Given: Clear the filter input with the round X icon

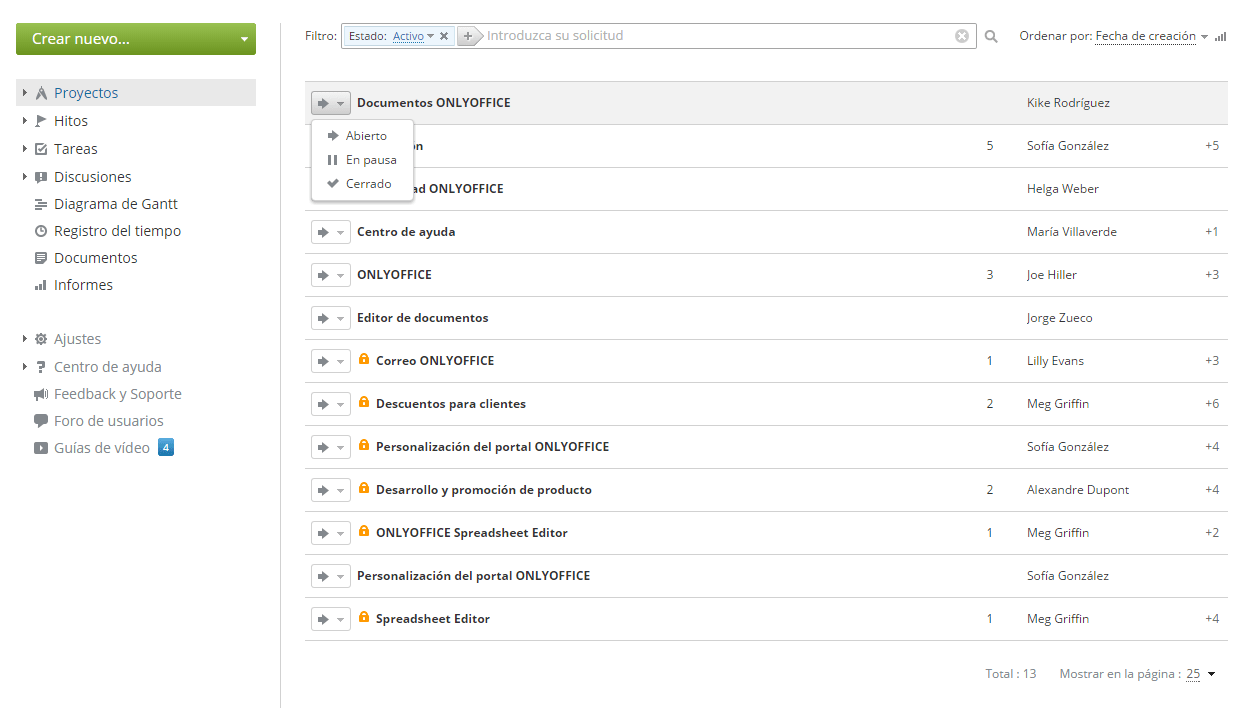Looking at the screenshot, I should [962, 36].
